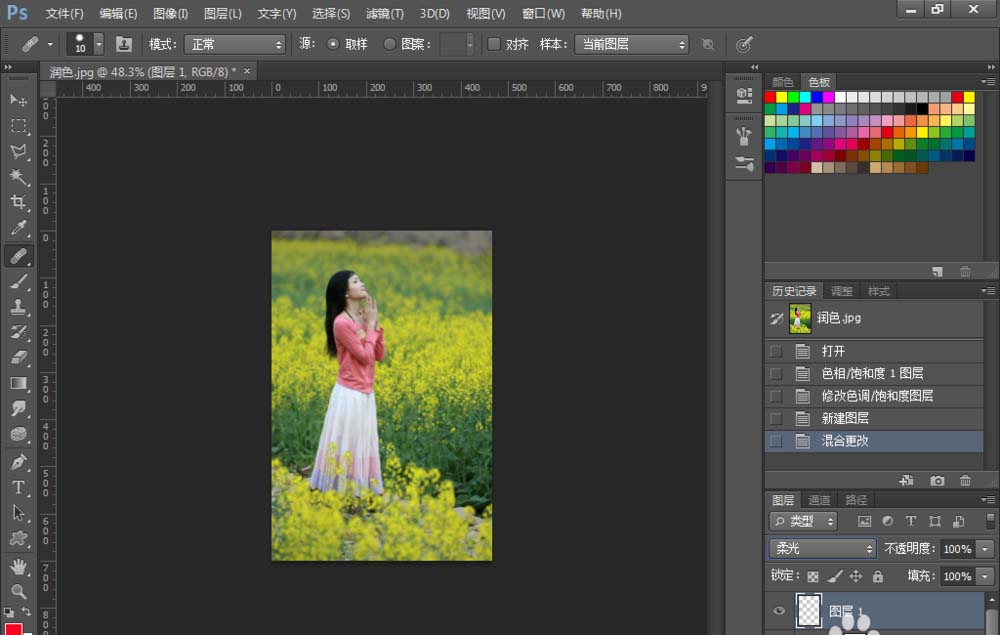Switch to the 通道 (Channels) tab
This screenshot has height=635, width=1000.
pos(819,500)
